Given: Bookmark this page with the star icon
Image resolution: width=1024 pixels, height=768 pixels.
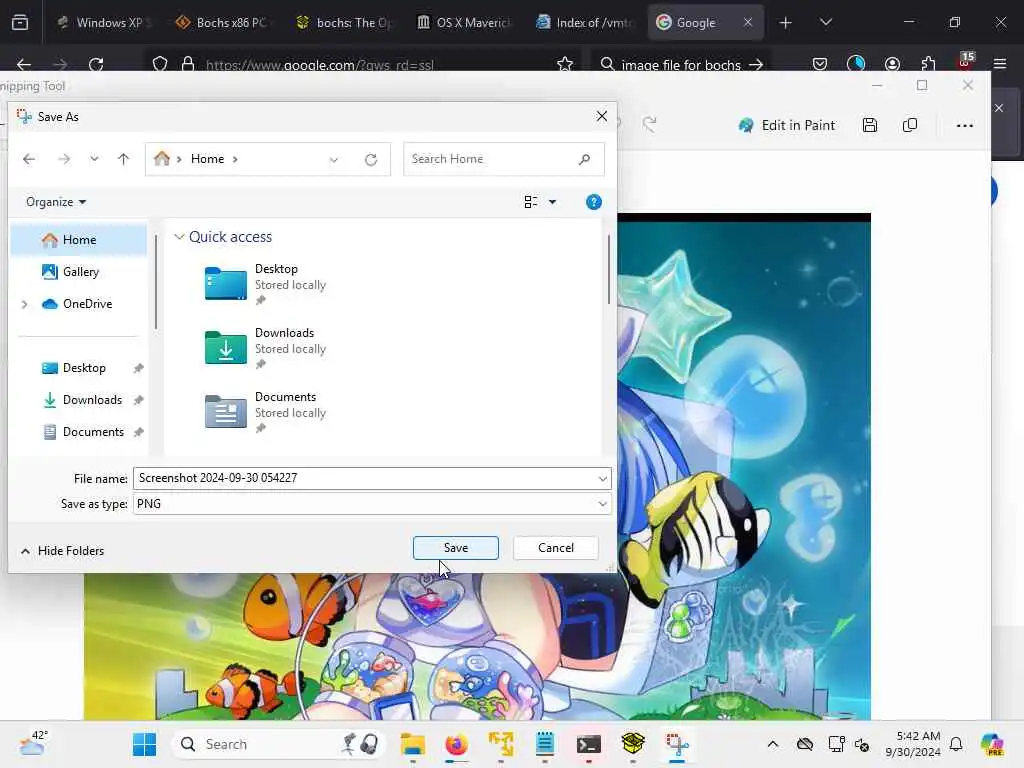Looking at the screenshot, I should point(565,64).
